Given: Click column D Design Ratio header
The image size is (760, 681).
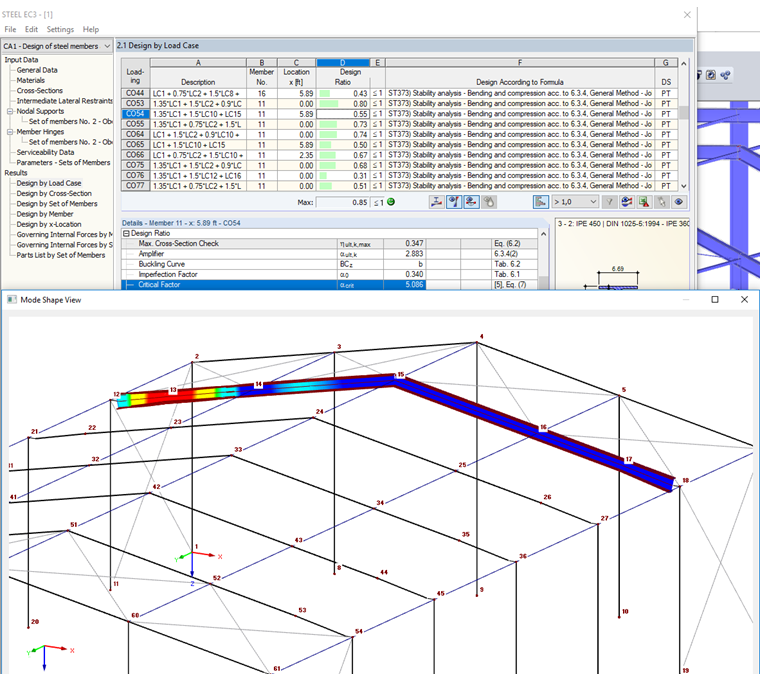Looking at the screenshot, I should click(x=343, y=63).
